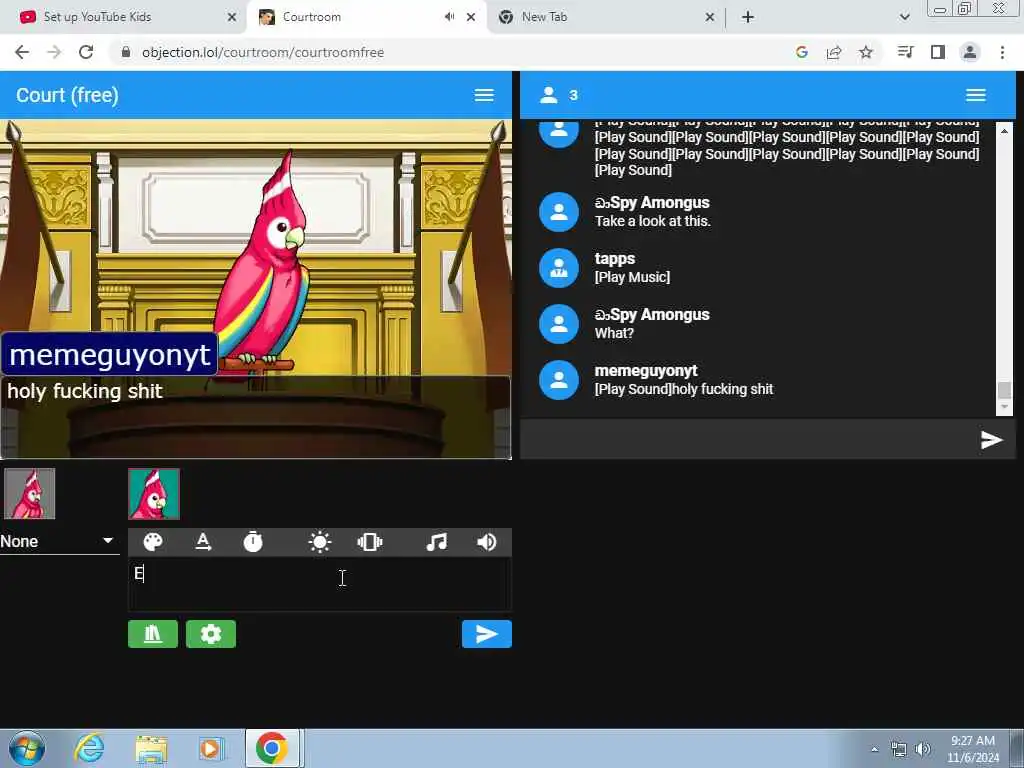Send chat message with white arrow
The height and width of the screenshot is (768, 1024).
pyautogui.click(x=991, y=440)
